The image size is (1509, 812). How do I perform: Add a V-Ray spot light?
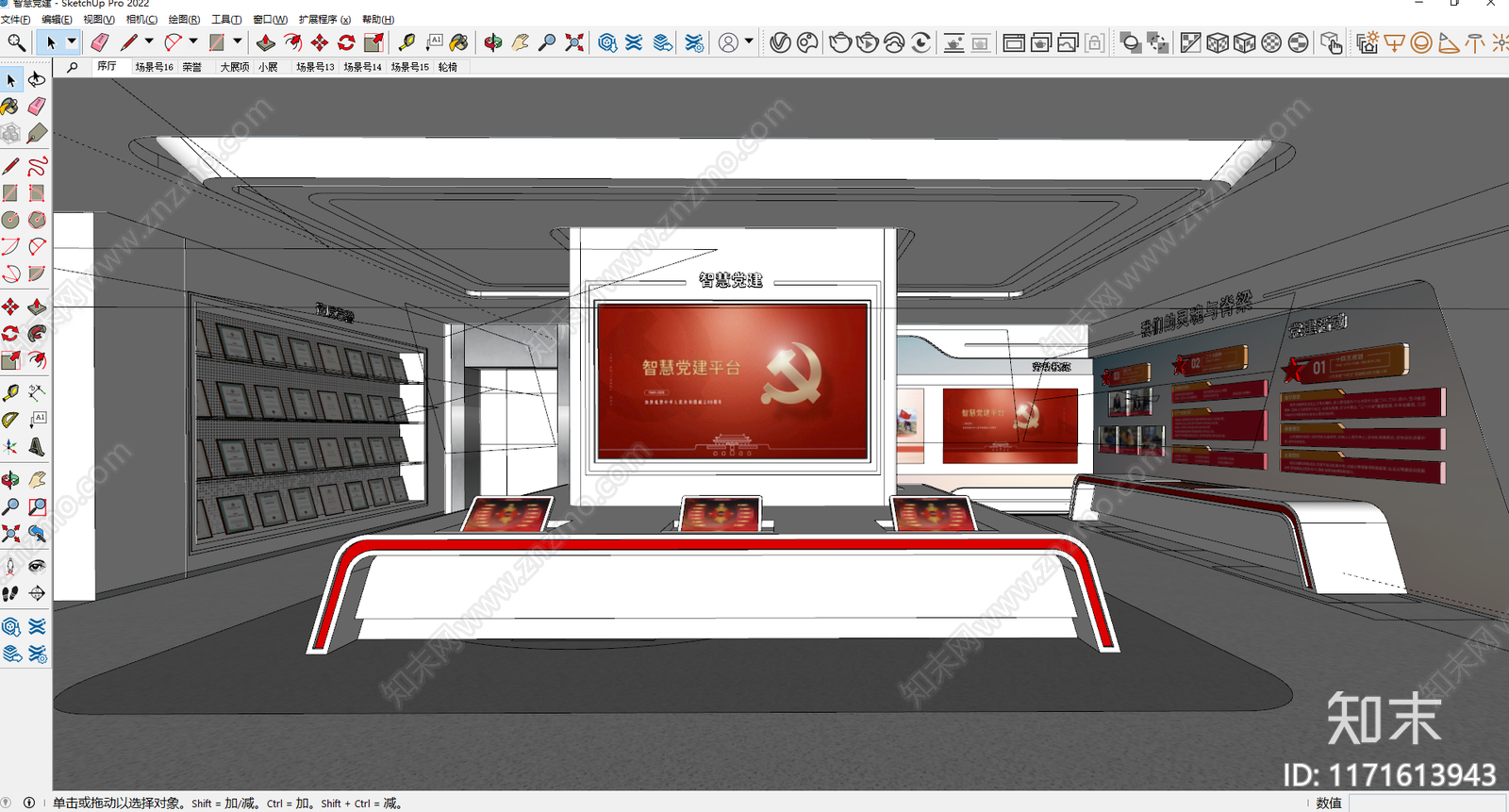tap(1448, 42)
